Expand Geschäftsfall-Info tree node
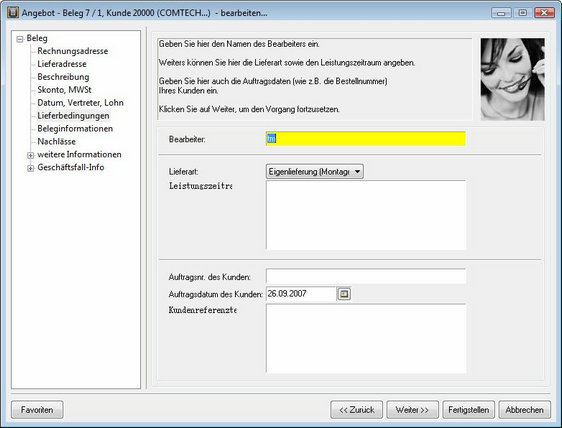The height and width of the screenshot is (428, 562). coord(30,168)
